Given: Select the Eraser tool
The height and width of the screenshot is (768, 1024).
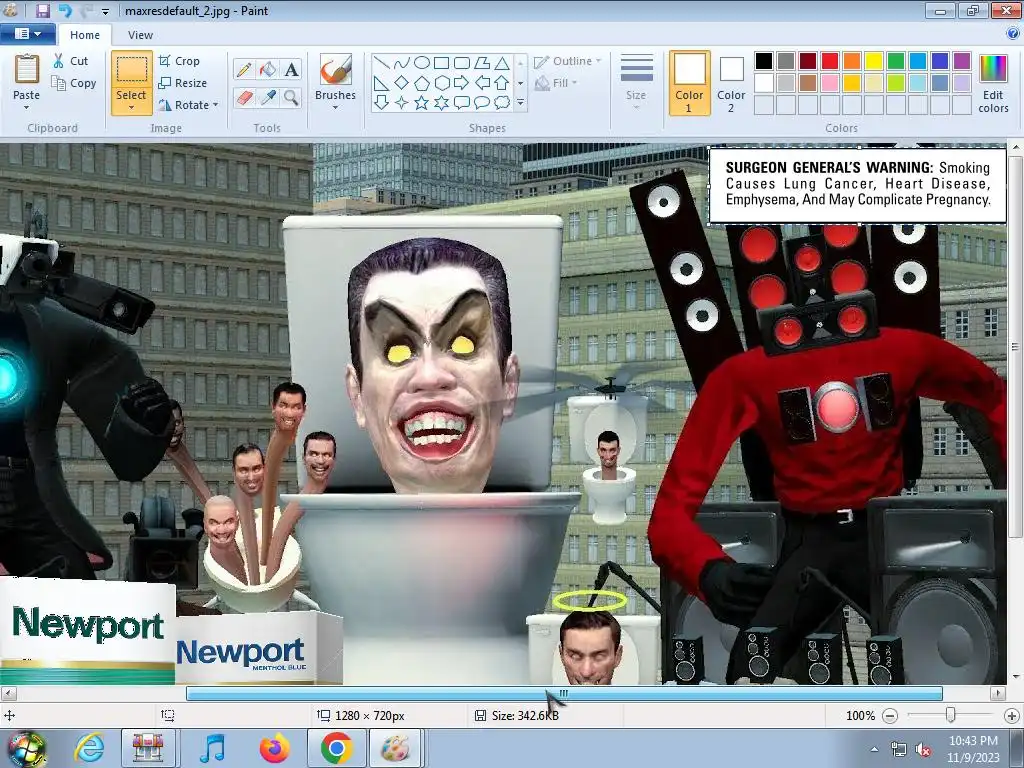Looking at the screenshot, I should tap(244, 98).
